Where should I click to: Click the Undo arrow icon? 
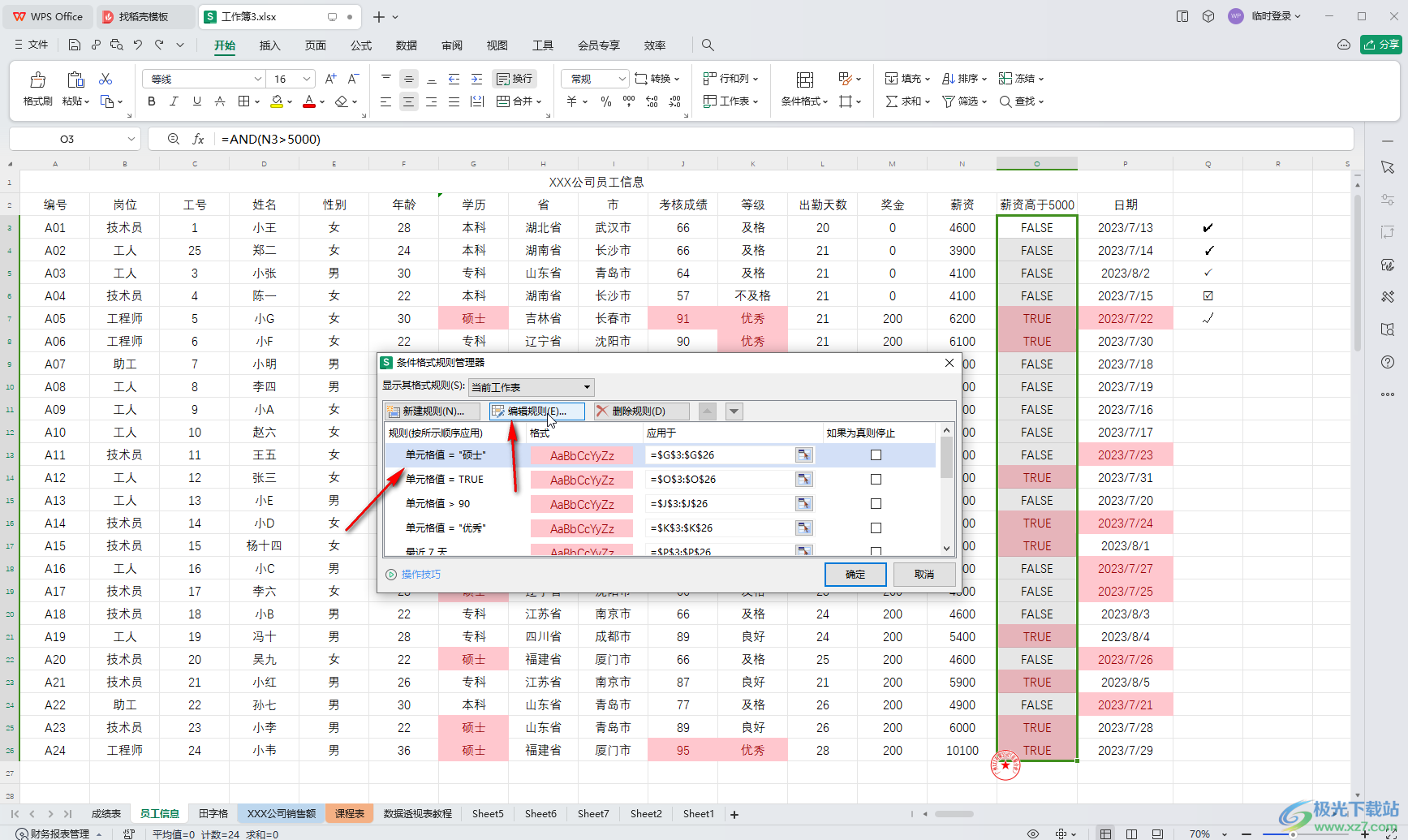point(138,45)
